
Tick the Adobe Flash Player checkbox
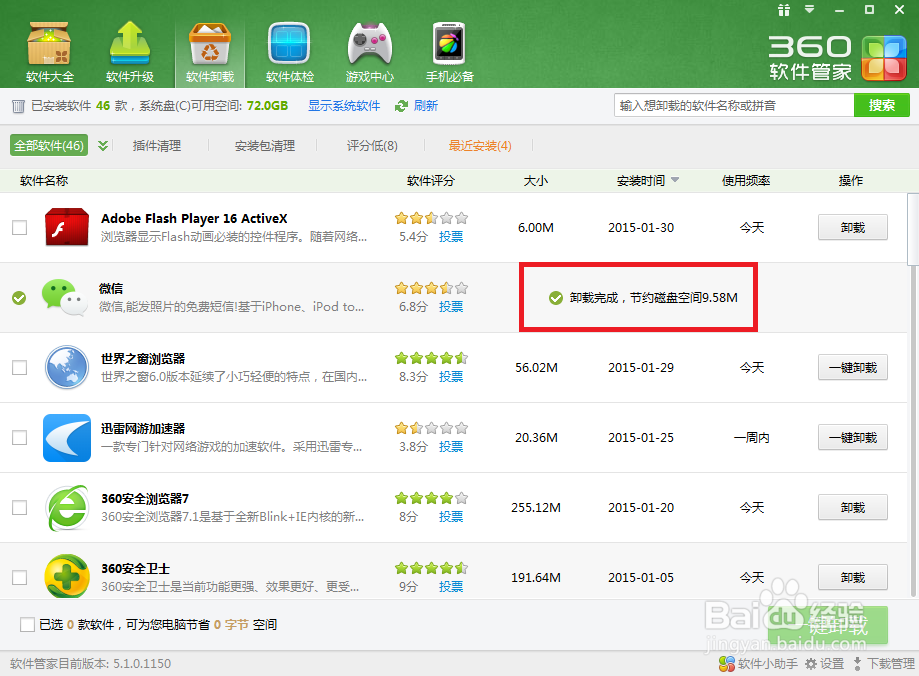point(19,227)
